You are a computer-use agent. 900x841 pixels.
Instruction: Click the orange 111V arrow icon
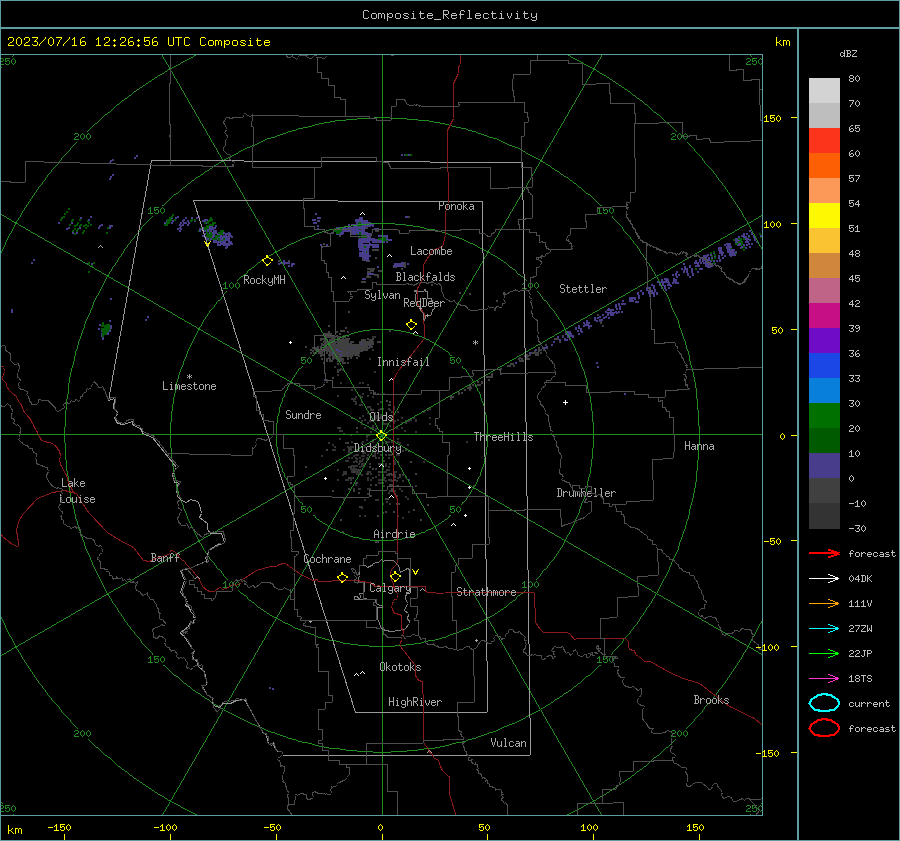click(824, 603)
